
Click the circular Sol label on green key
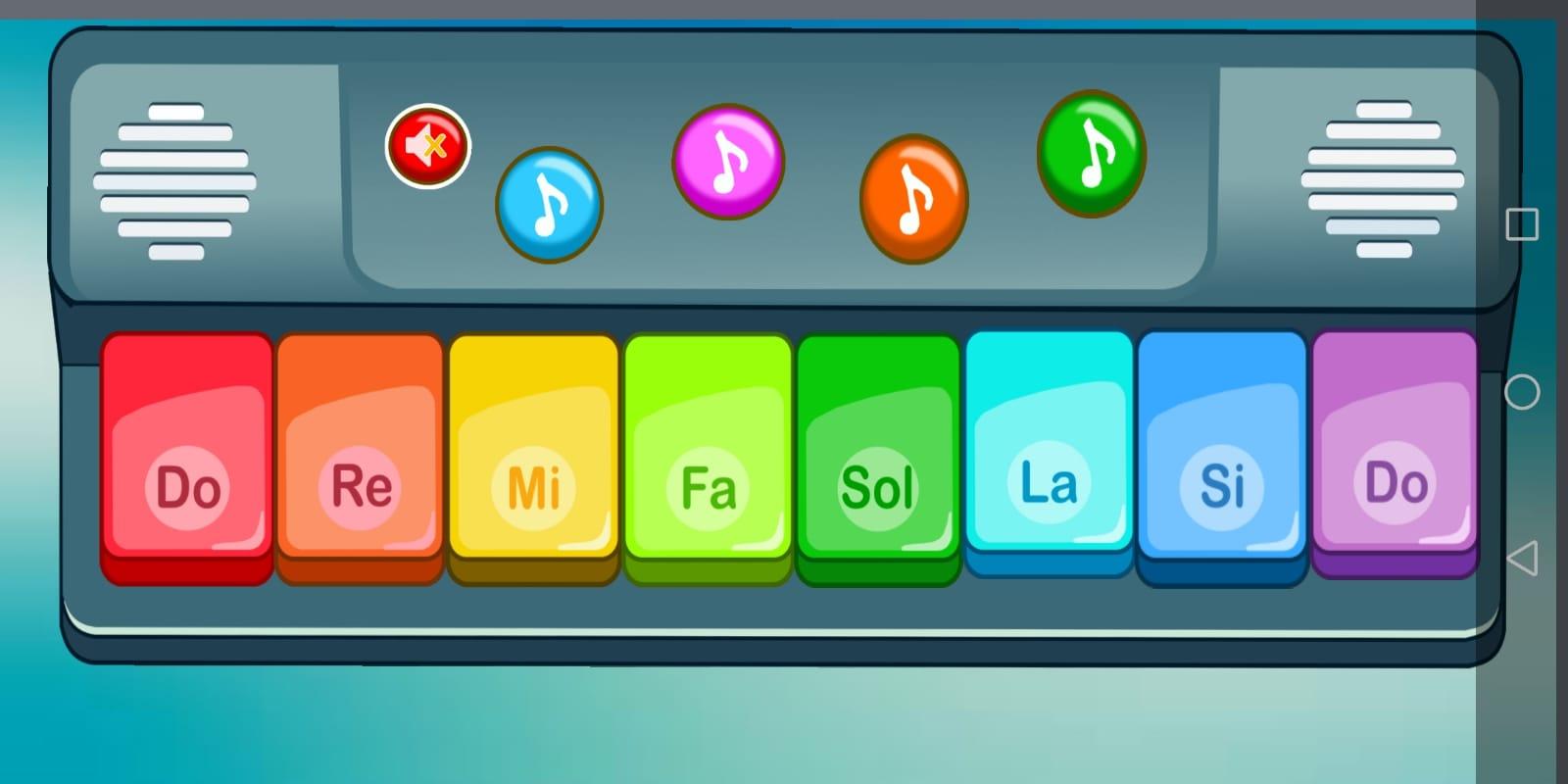pos(878,487)
